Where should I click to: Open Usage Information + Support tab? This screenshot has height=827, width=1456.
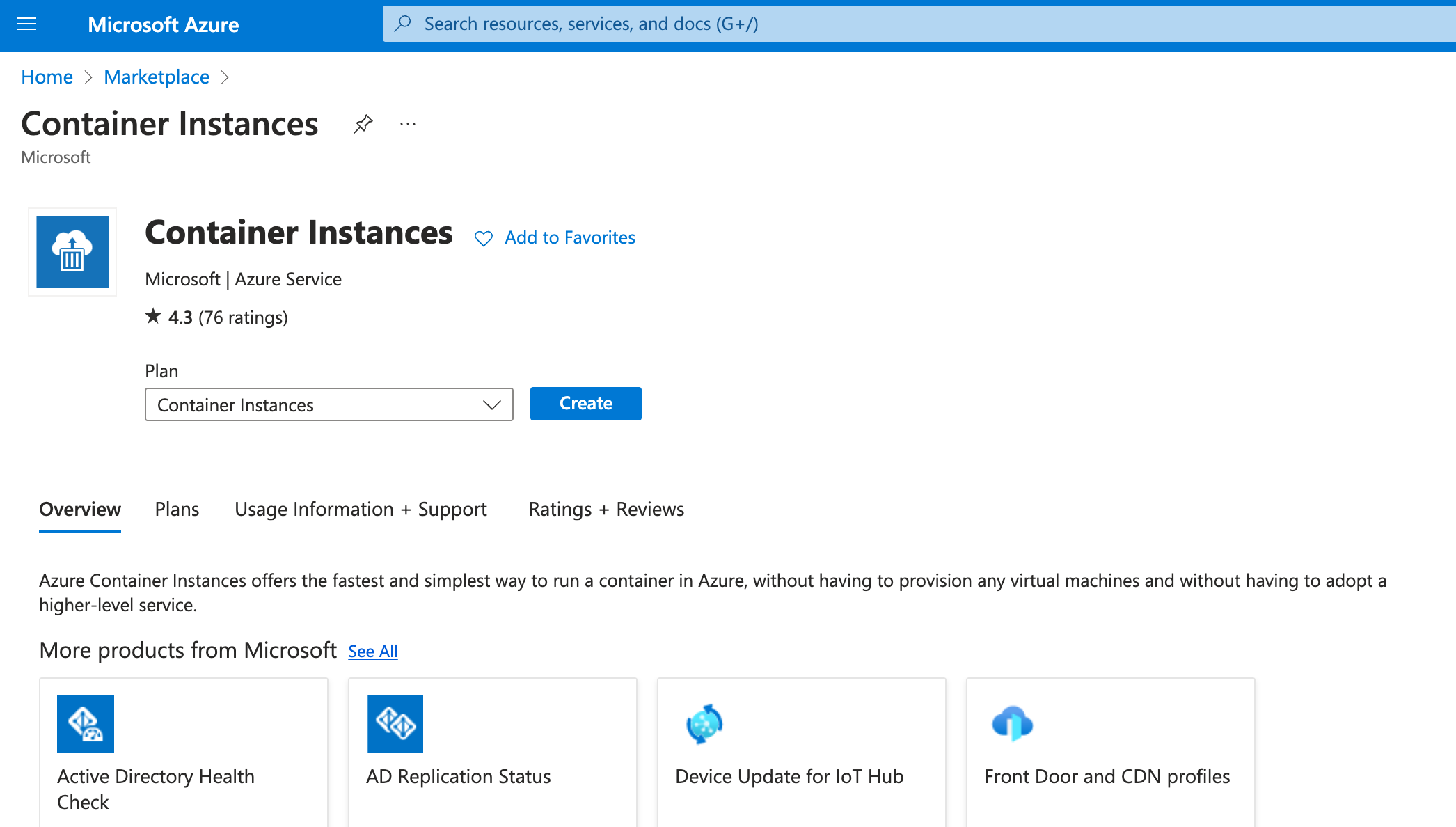point(361,509)
